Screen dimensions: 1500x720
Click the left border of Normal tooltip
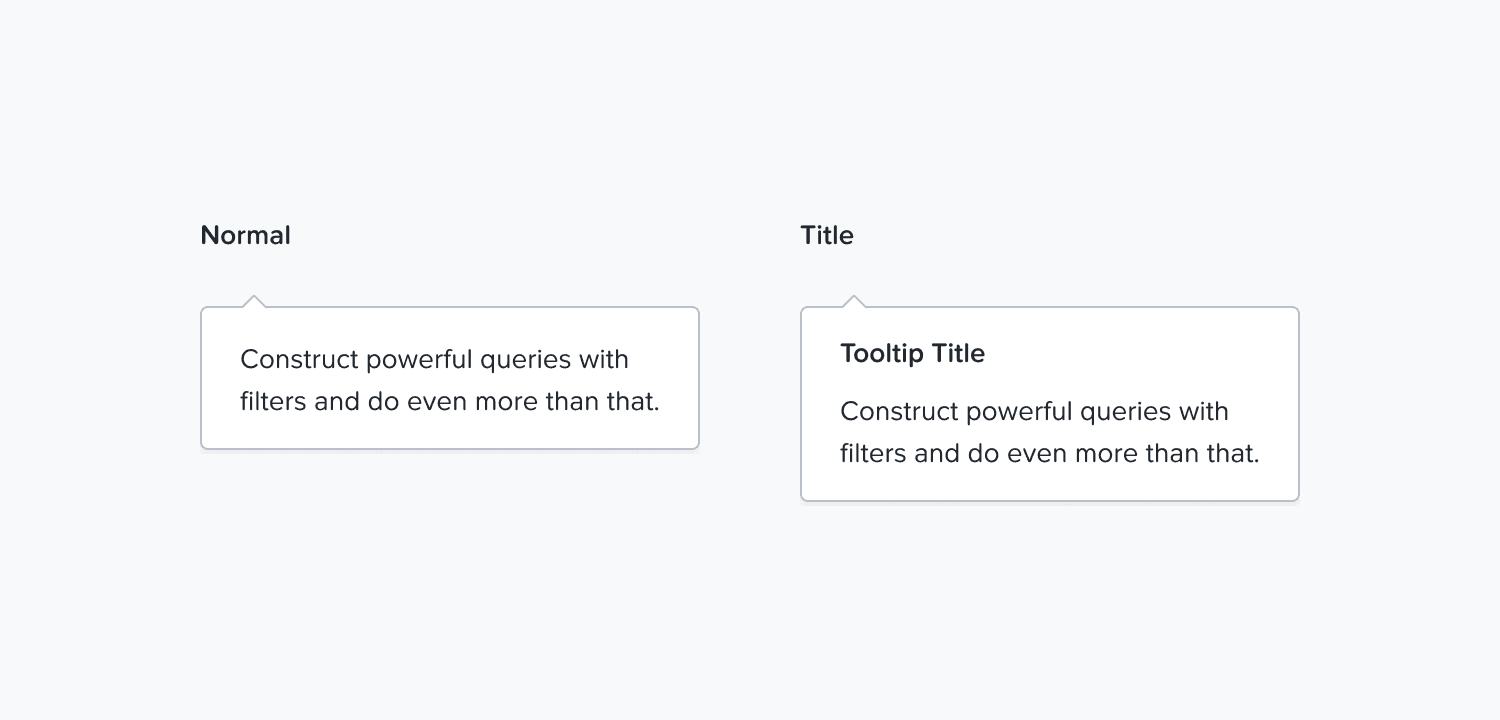[201, 378]
